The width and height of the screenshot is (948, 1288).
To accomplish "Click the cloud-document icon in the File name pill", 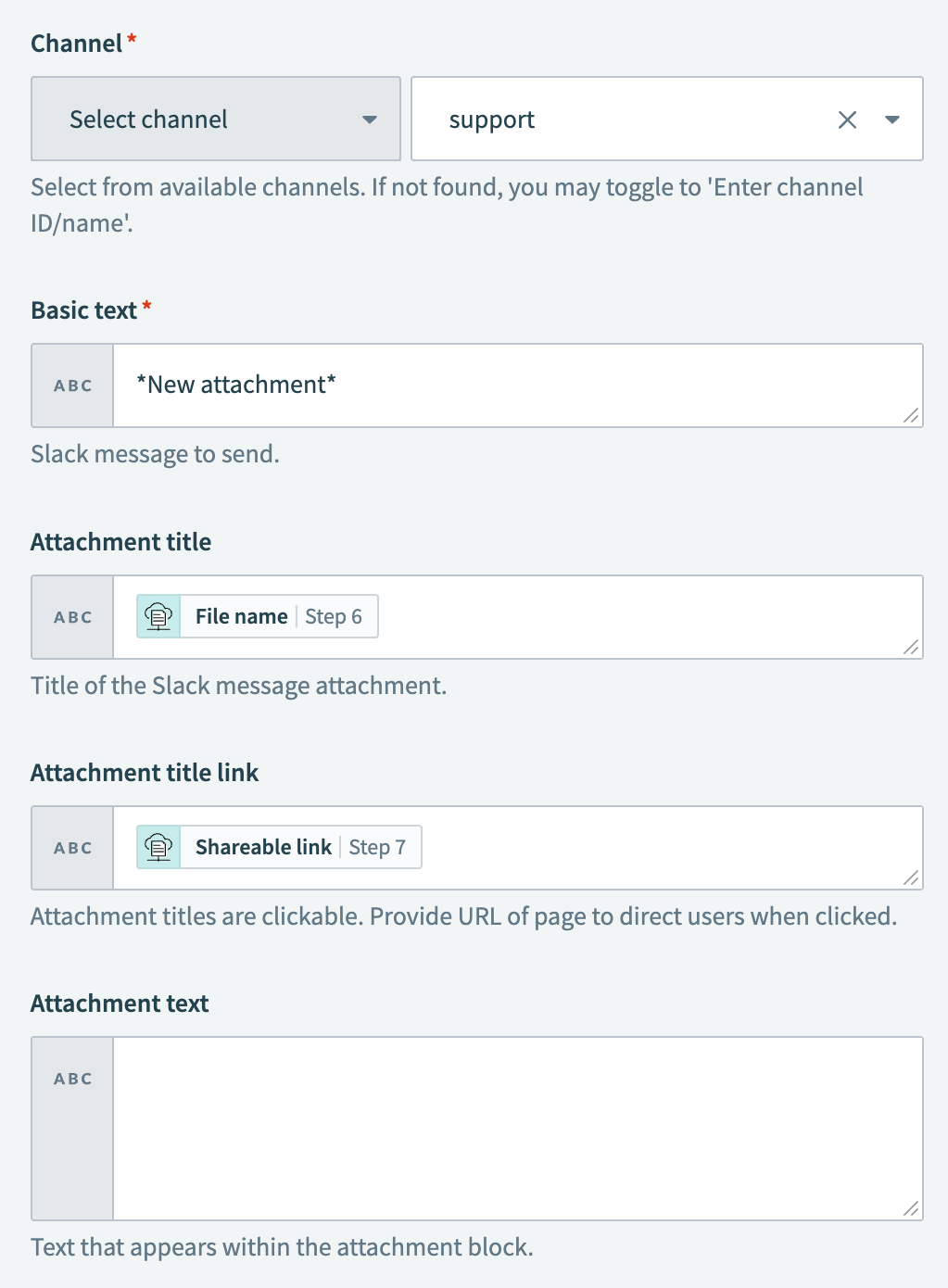I will [x=158, y=615].
